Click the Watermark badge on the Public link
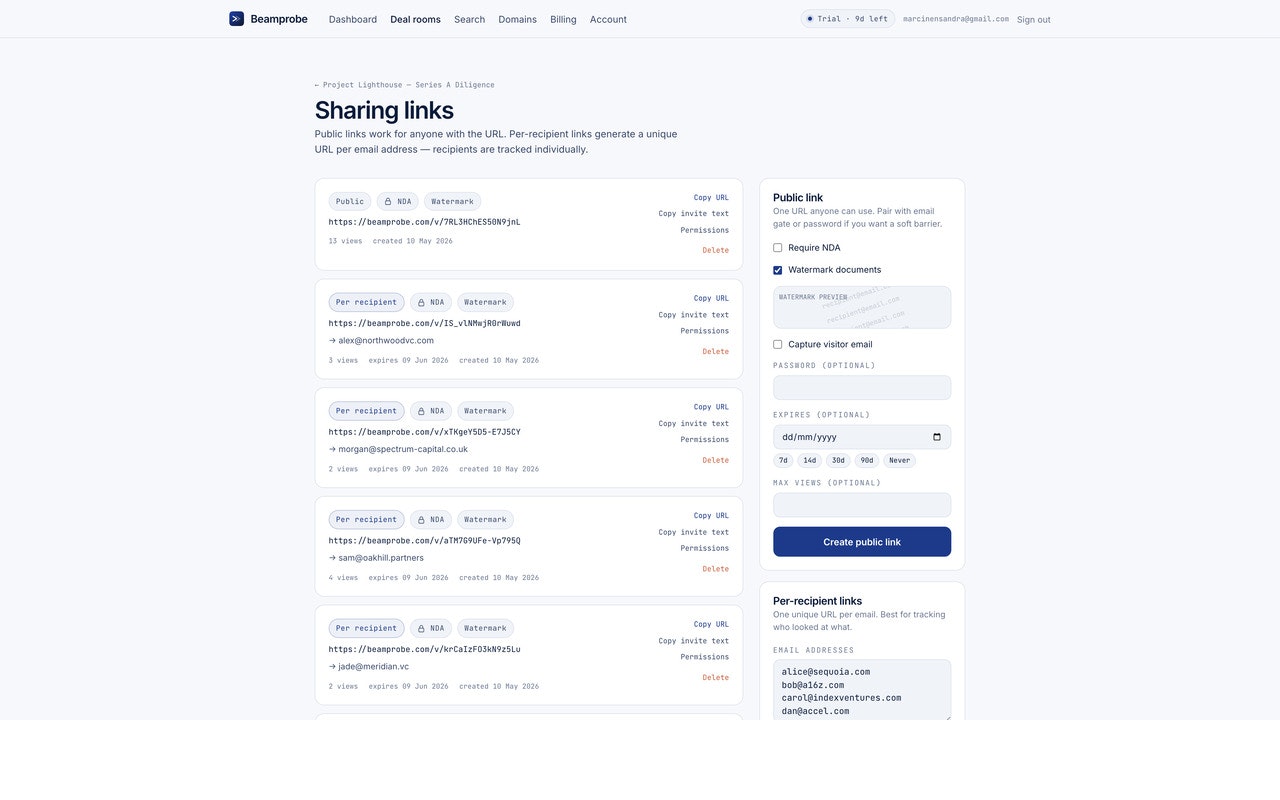Viewport: 1280px width, 800px height. (x=452, y=202)
